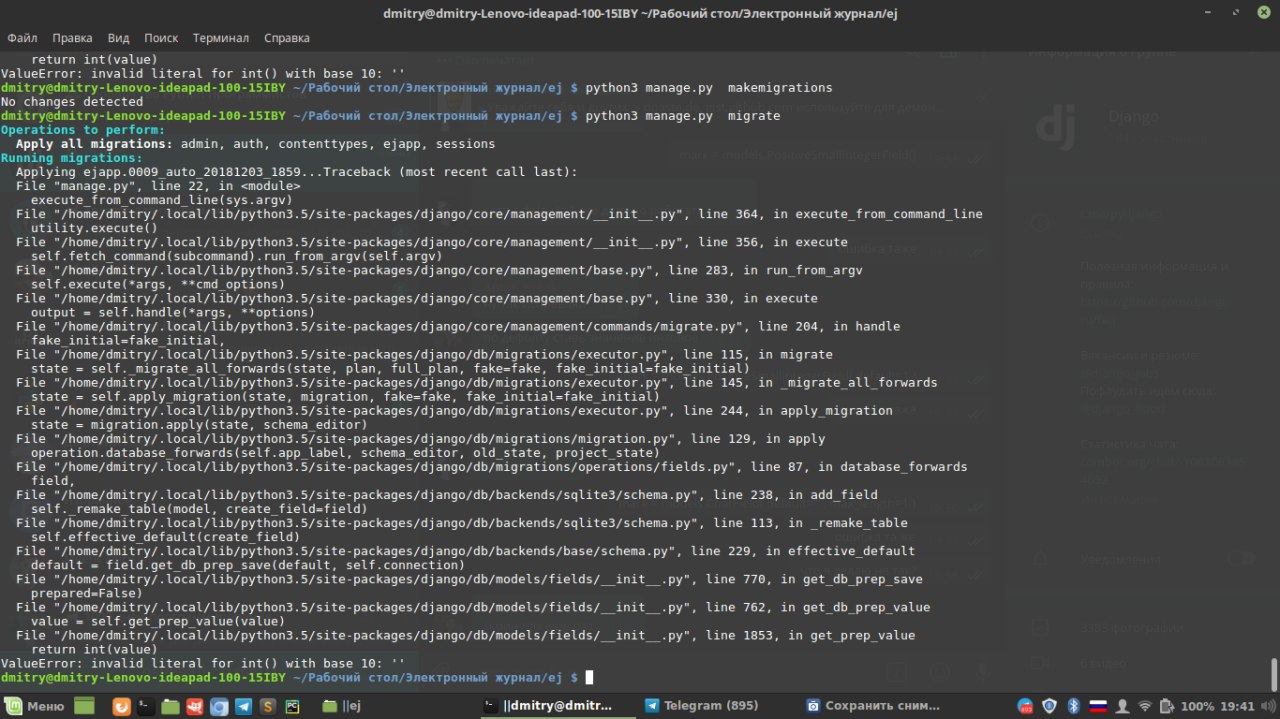Click the 'File "manage.py", line 22' line

coord(158,186)
